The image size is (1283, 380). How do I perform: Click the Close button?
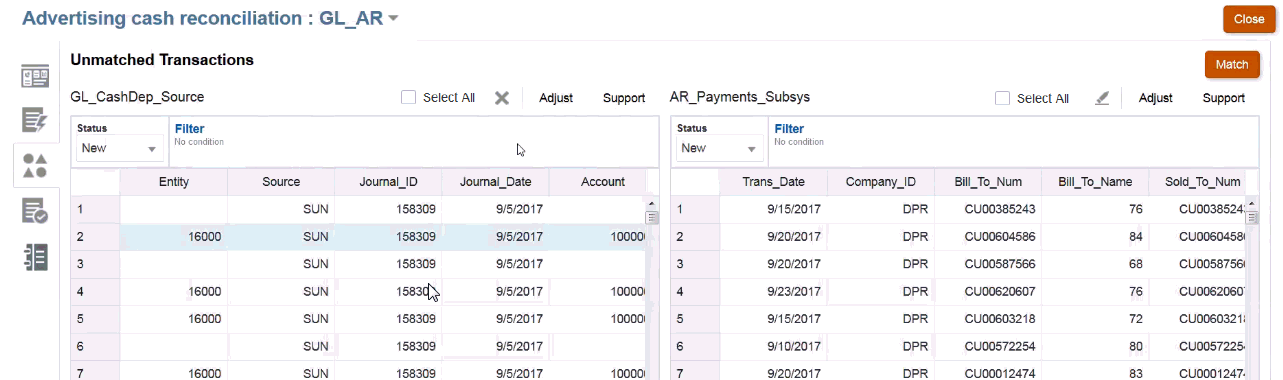click(x=1249, y=19)
